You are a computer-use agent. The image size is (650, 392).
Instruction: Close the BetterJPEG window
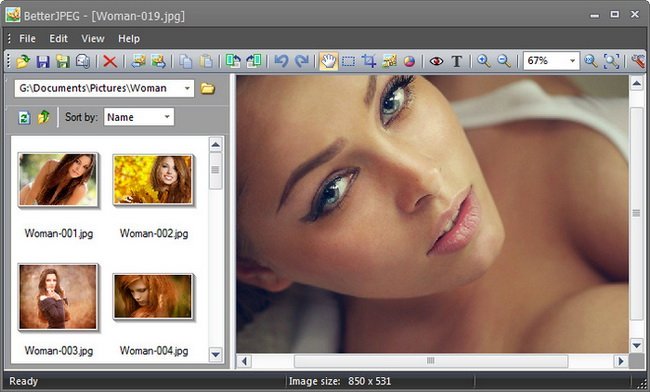(635, 15)
